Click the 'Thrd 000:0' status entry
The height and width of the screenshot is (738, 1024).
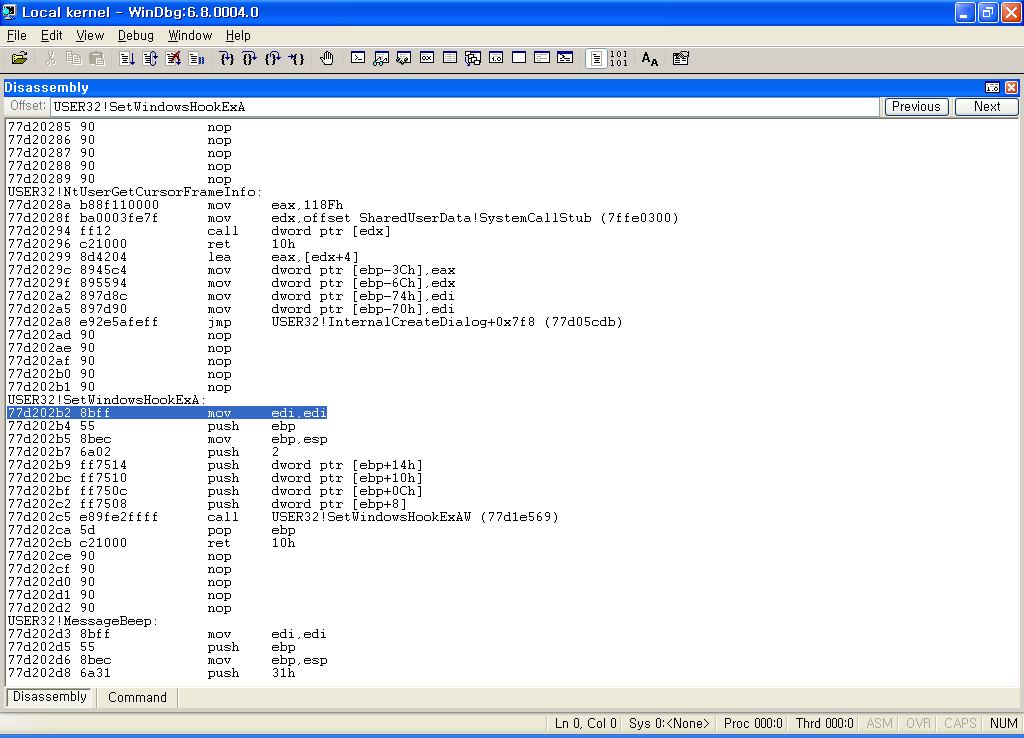tap(825, 723)
